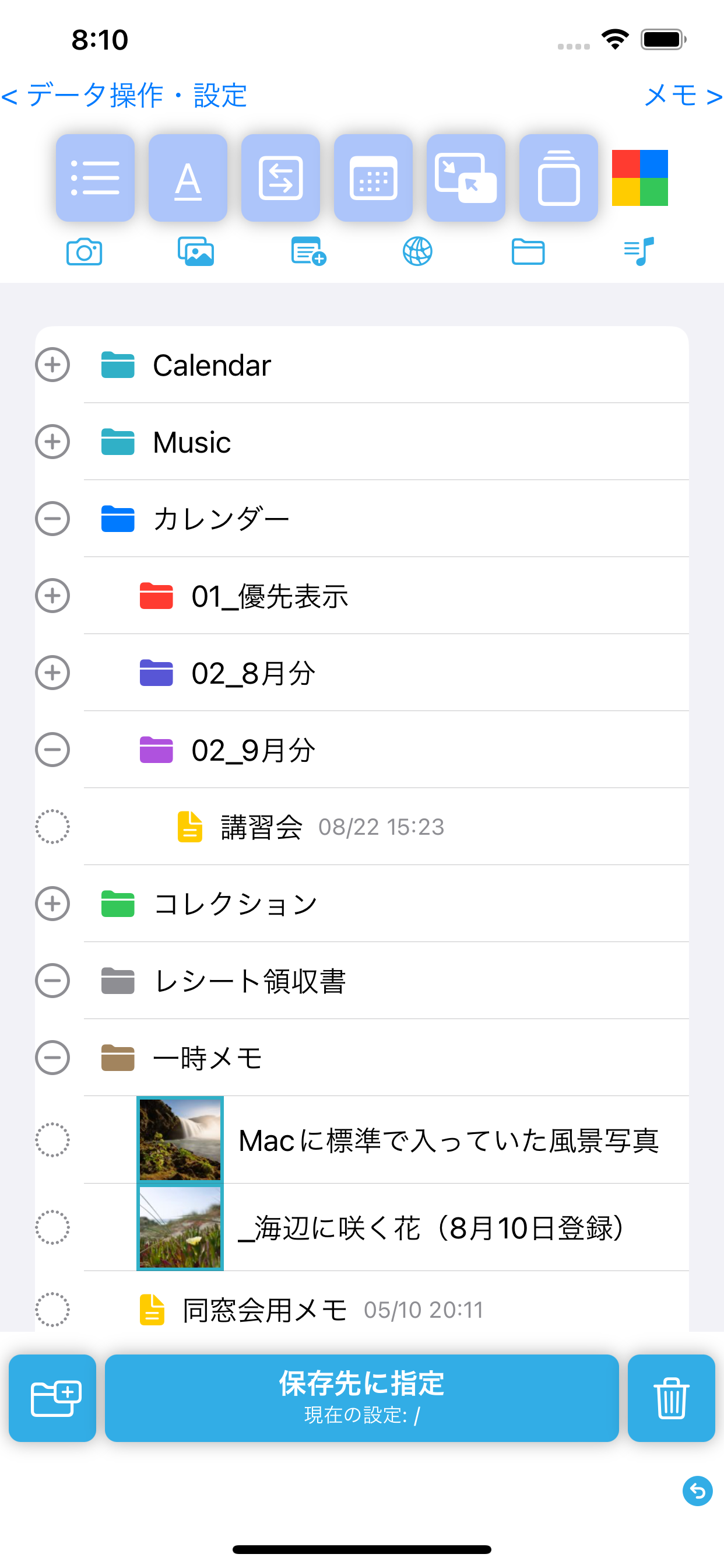Collapse the カレンダー folder
Screen dimensions: 724x1568
(52, 519)
